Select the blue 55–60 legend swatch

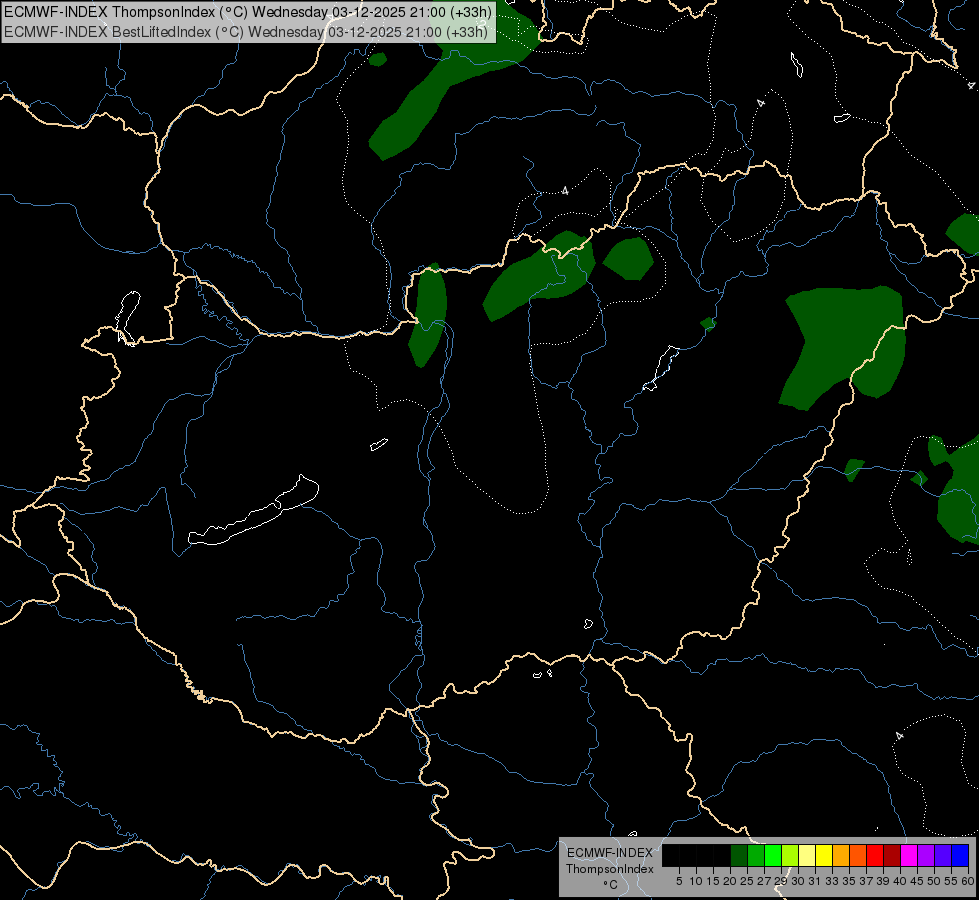(x=960, y=855)
